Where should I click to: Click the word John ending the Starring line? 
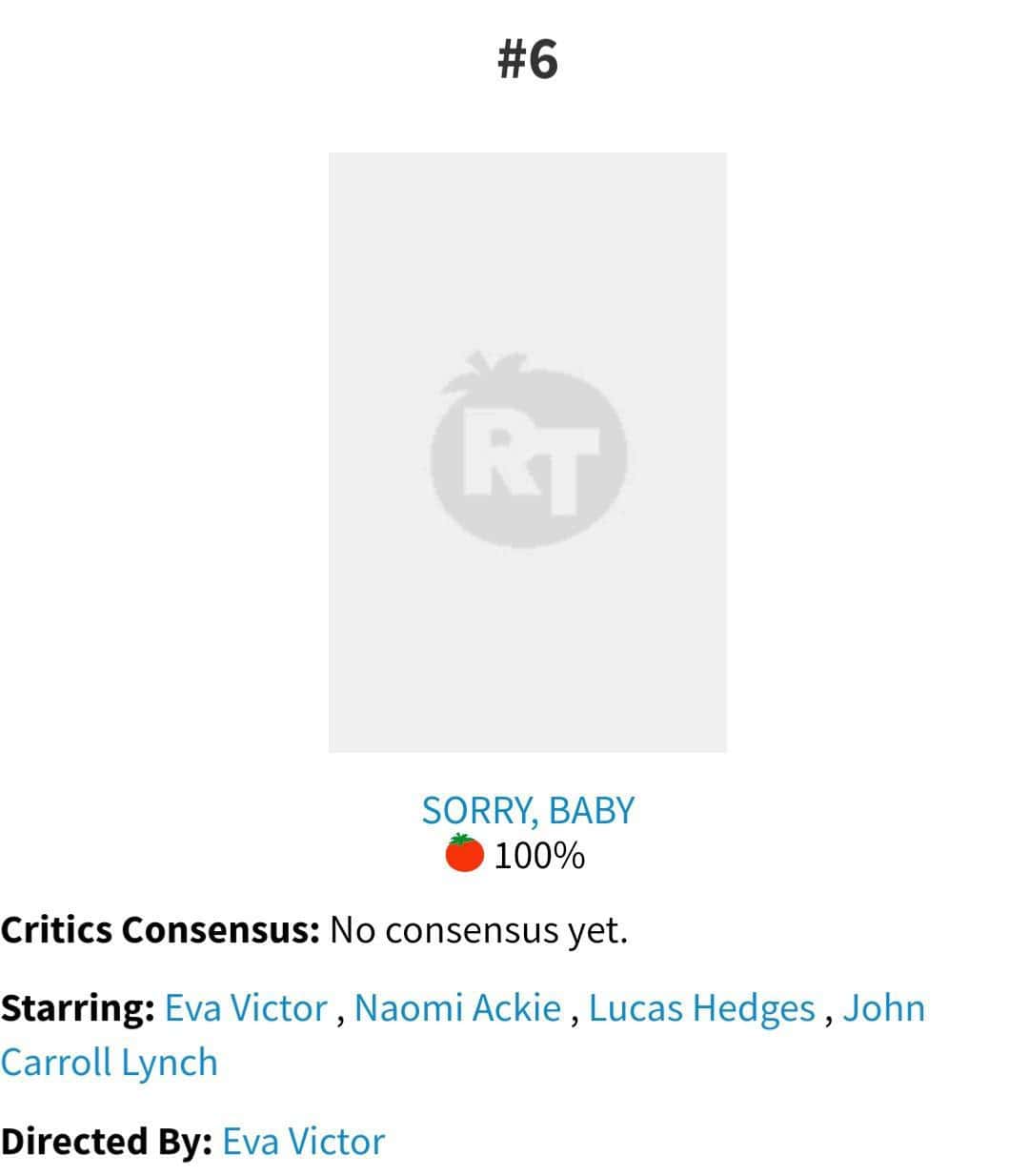884,1007
